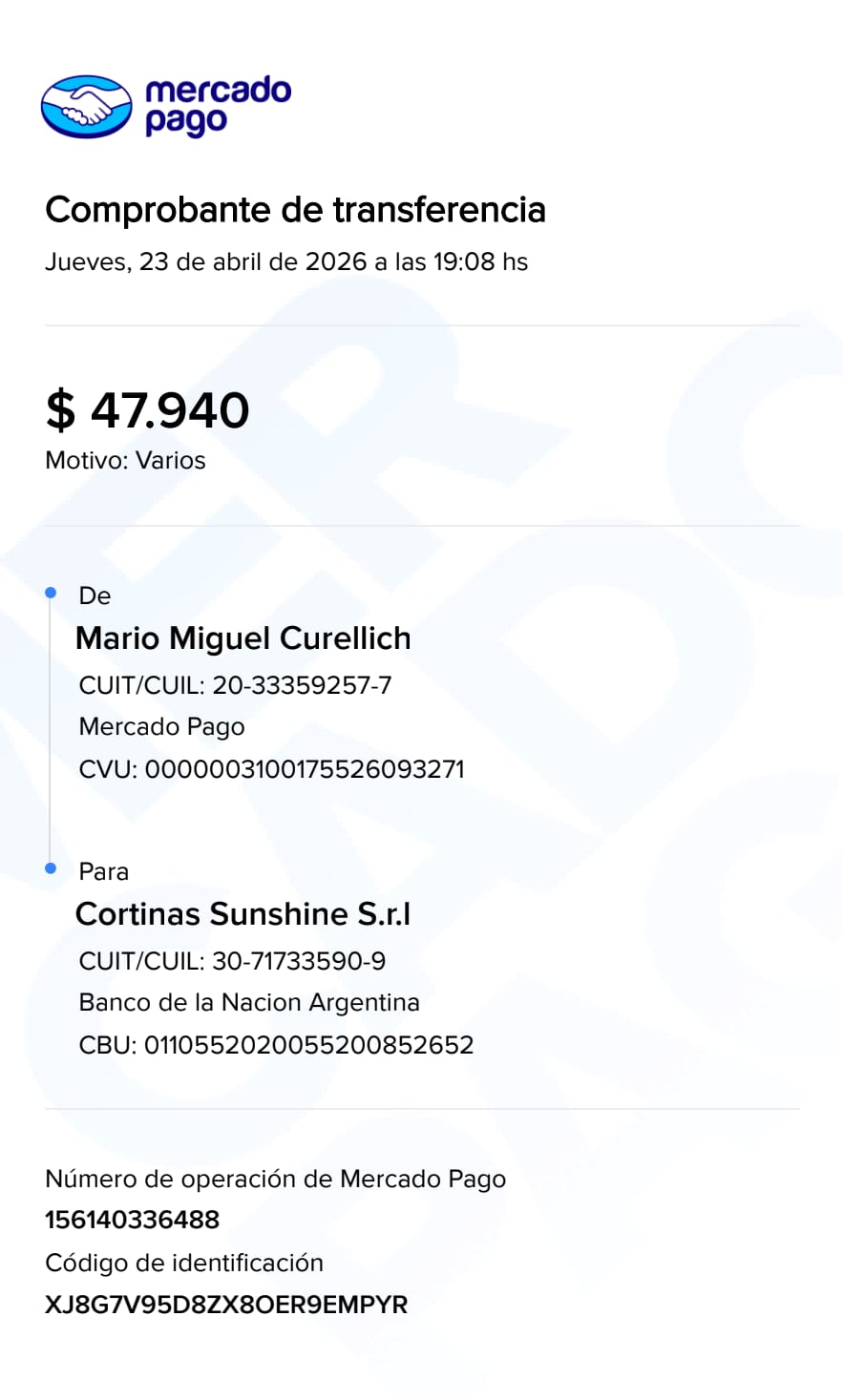Image resolution: width=844 pixels, height=1400 pixels.
Task: Click the recipient CUIT/CUIL 30-71733590-9
Action: click(x=232, y=961)
